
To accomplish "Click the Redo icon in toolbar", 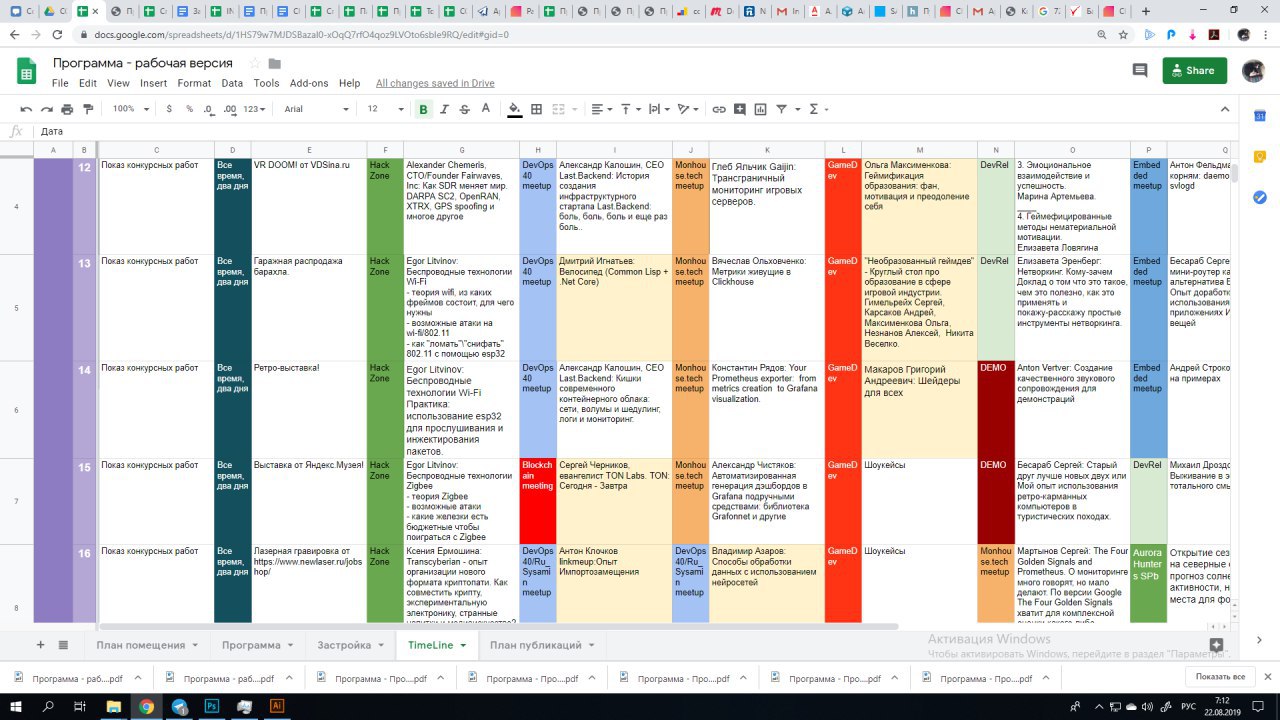I will 46,109.
